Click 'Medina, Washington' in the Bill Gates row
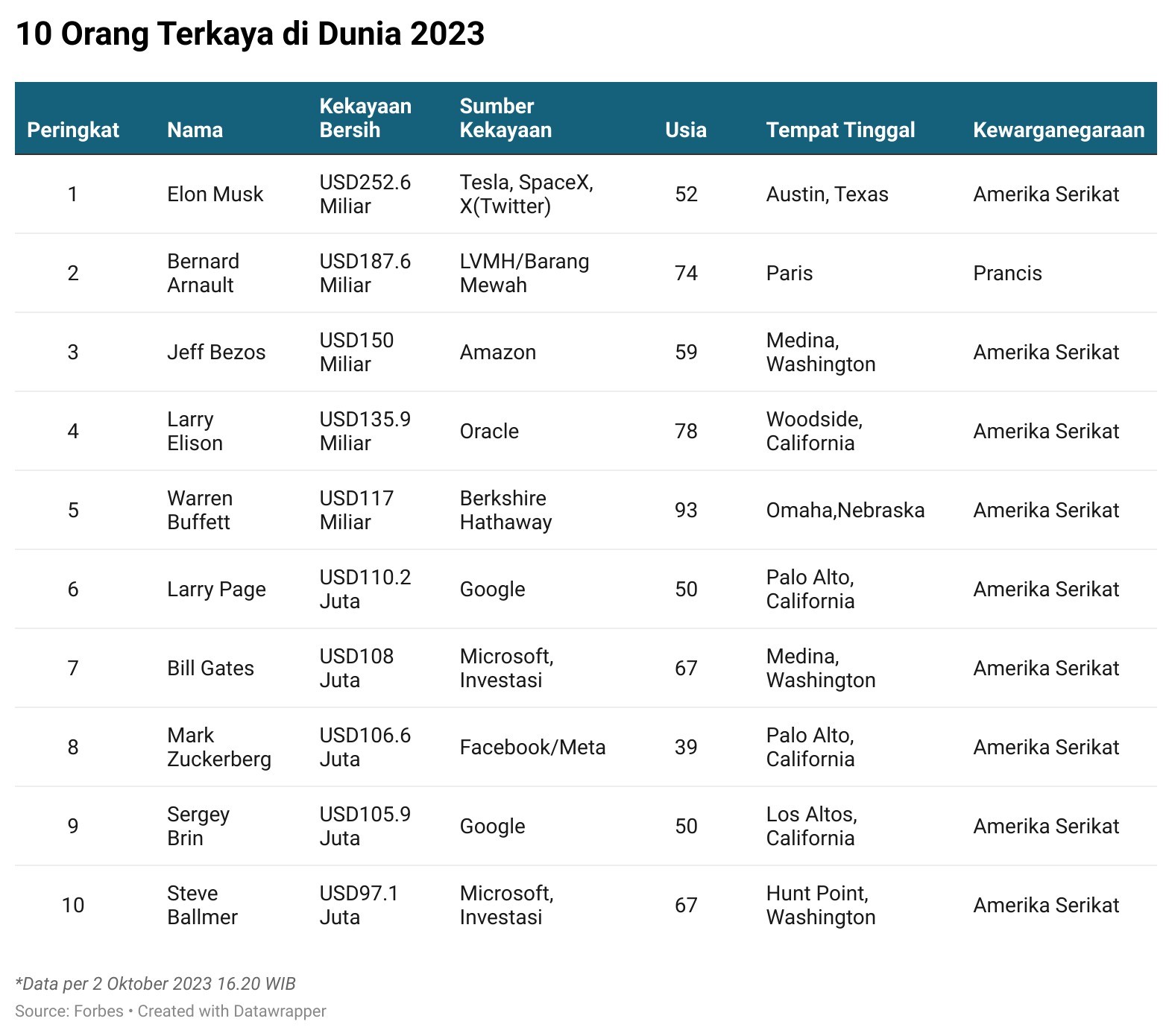The width and height of the screenshot is (1172, 1036). [821, 669]
